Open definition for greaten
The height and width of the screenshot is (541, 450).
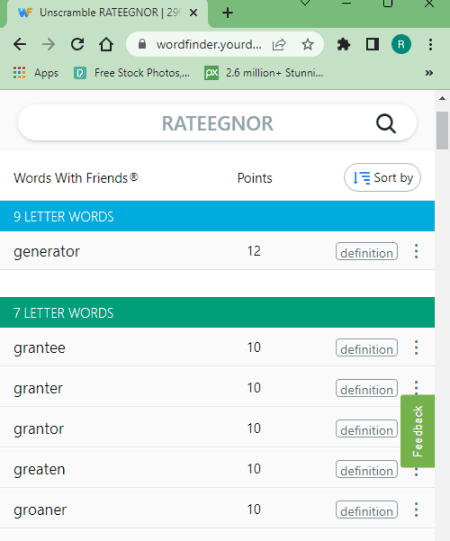[x=366, y=469]
